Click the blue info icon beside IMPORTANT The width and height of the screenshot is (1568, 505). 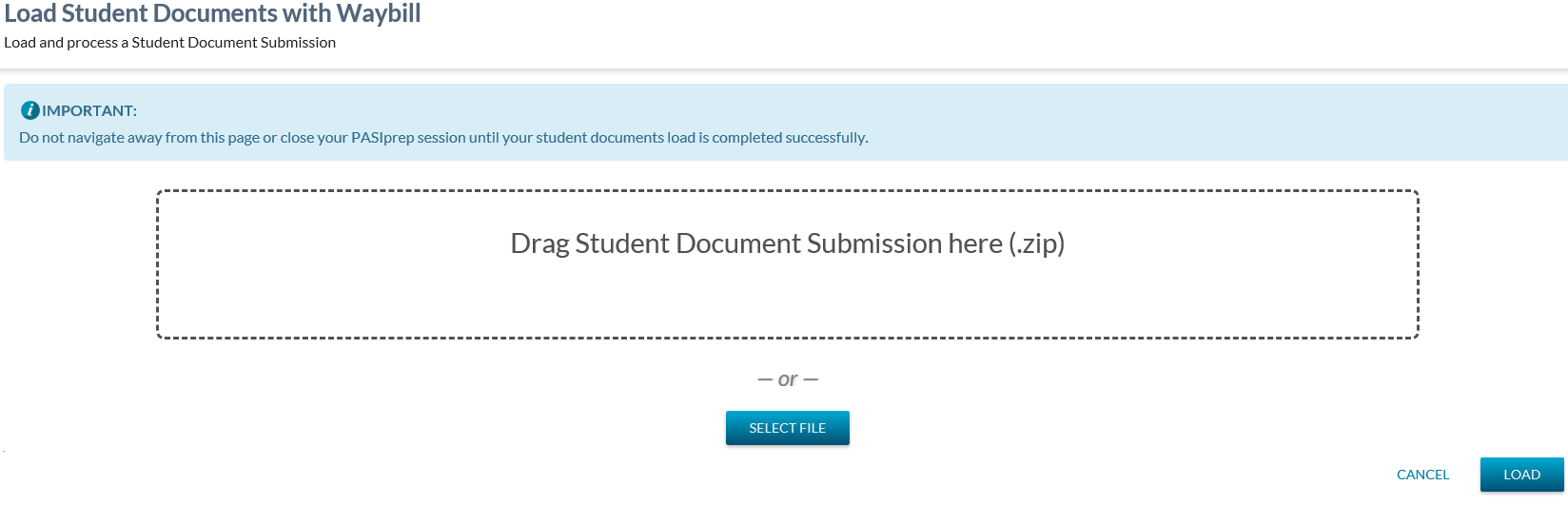point(29,110)
